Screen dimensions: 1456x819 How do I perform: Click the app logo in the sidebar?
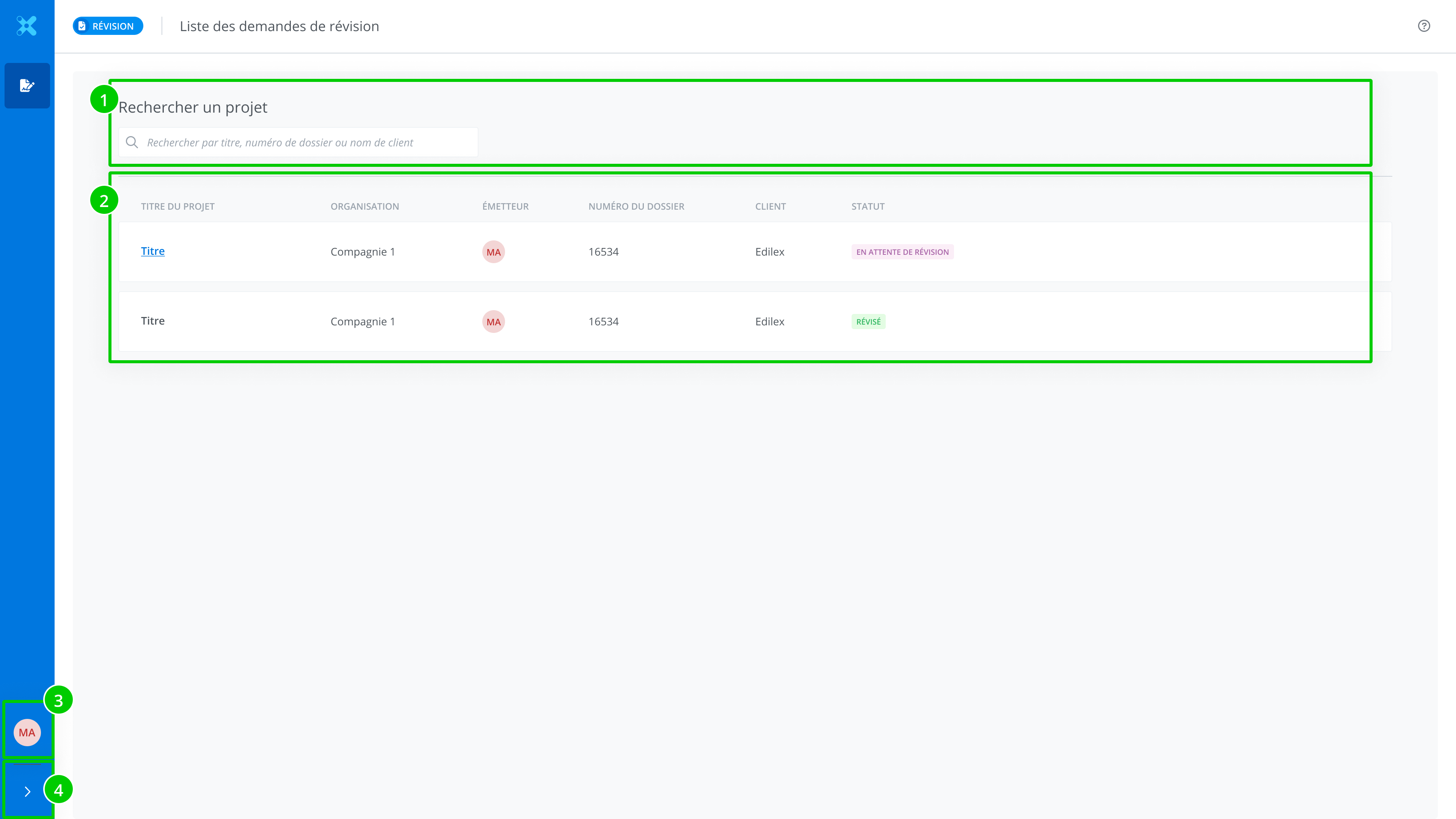(27, 26)
